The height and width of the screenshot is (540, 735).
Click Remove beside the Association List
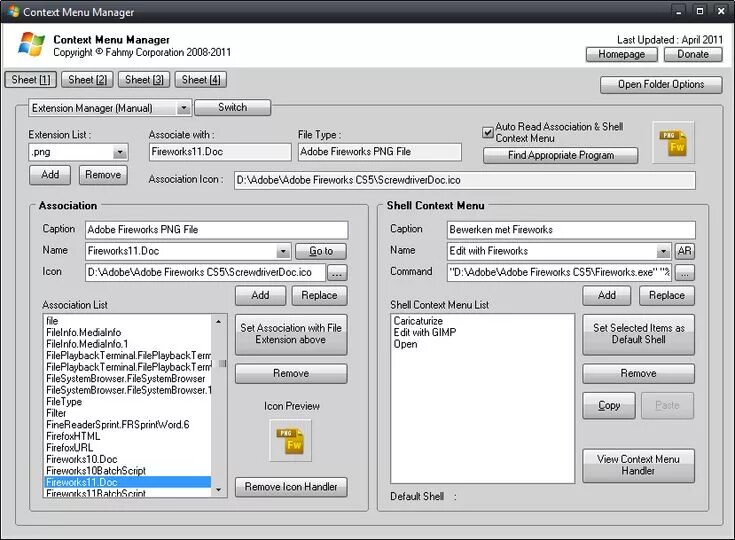coord(291,374)
